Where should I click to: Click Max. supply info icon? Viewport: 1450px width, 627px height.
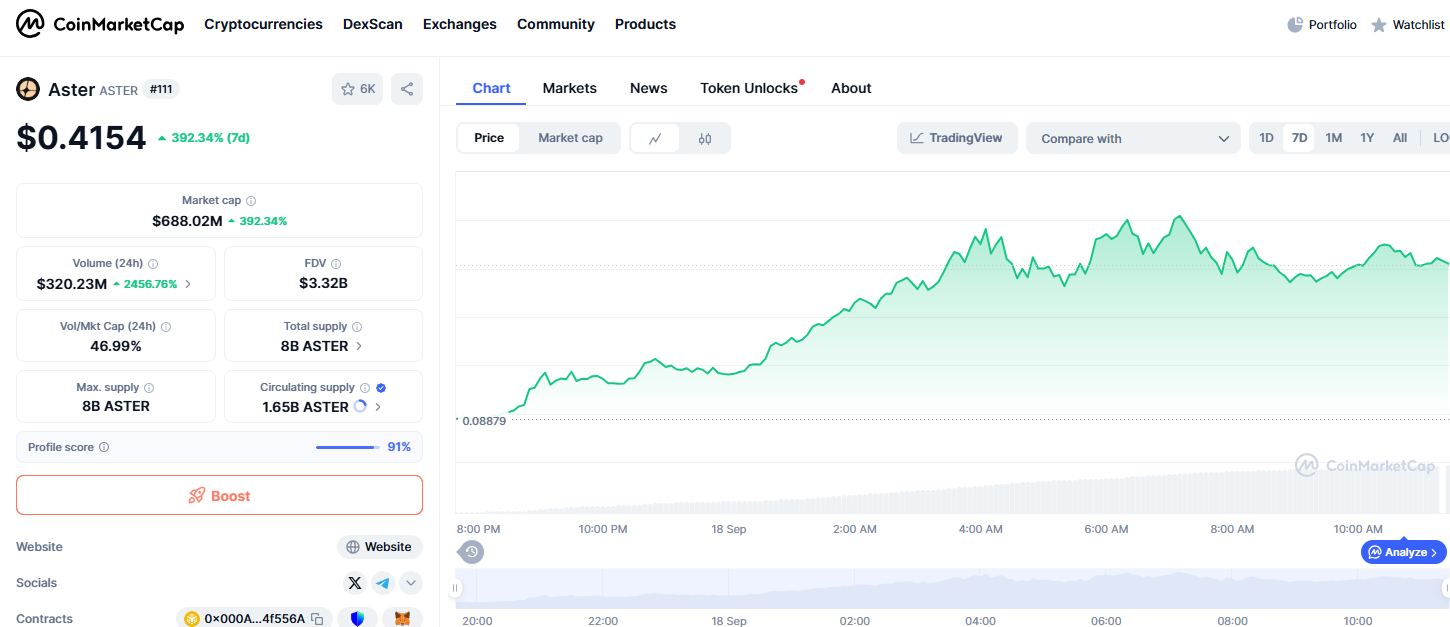(x=149, y=388)
